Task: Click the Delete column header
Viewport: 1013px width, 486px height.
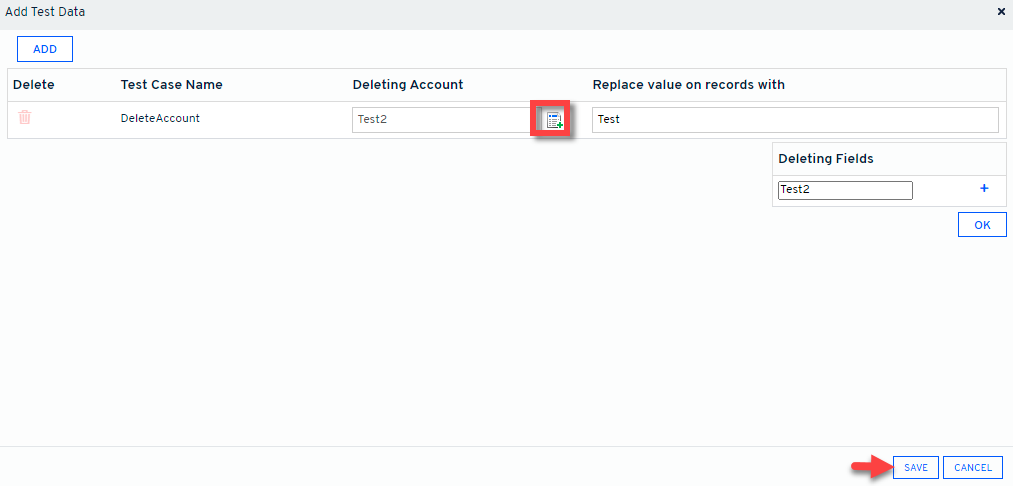Action: point(34,85)
